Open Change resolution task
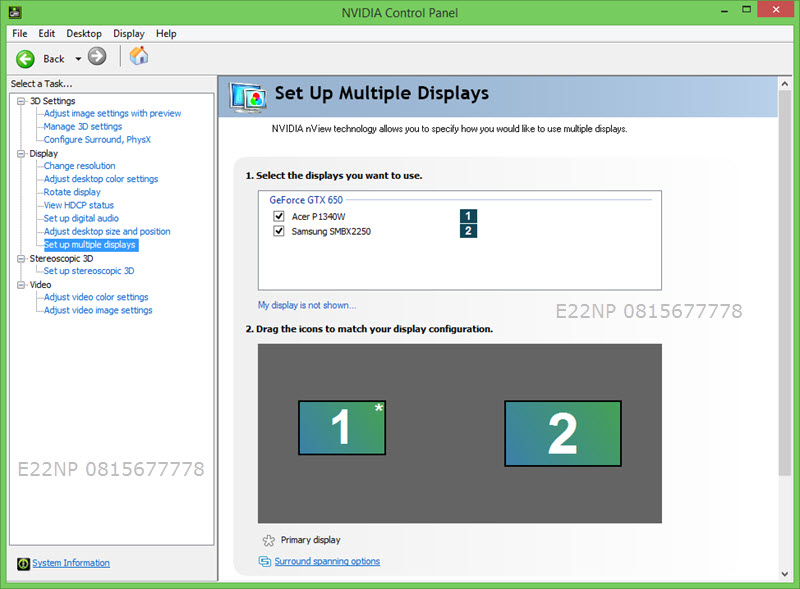Viewport: 800px width, 589px height. point(79,166)
